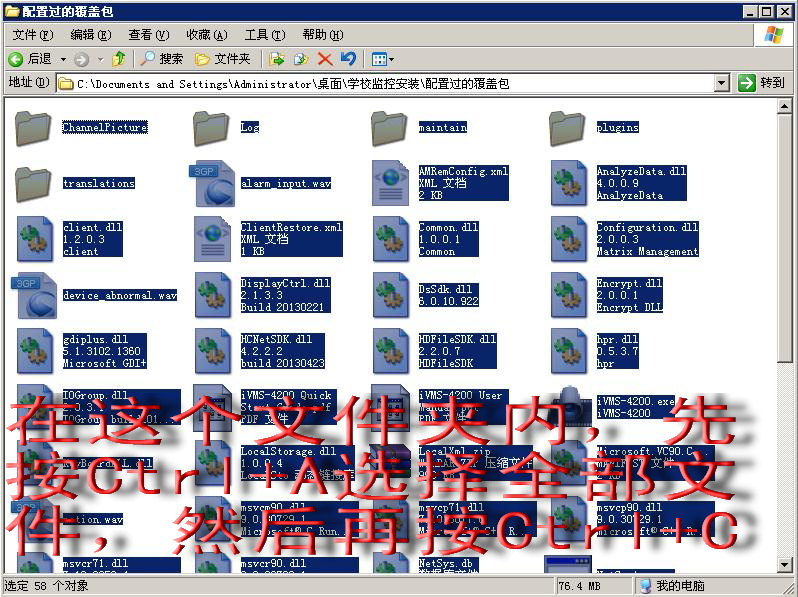Select the plugins folder icon

(567, 128)
